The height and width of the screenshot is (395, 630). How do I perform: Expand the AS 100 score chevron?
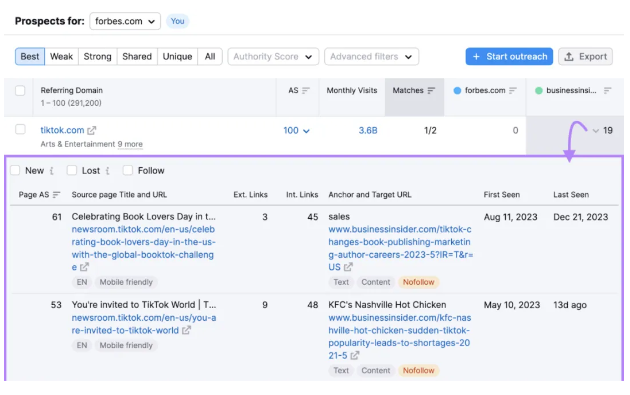click(x=306, y=131)
